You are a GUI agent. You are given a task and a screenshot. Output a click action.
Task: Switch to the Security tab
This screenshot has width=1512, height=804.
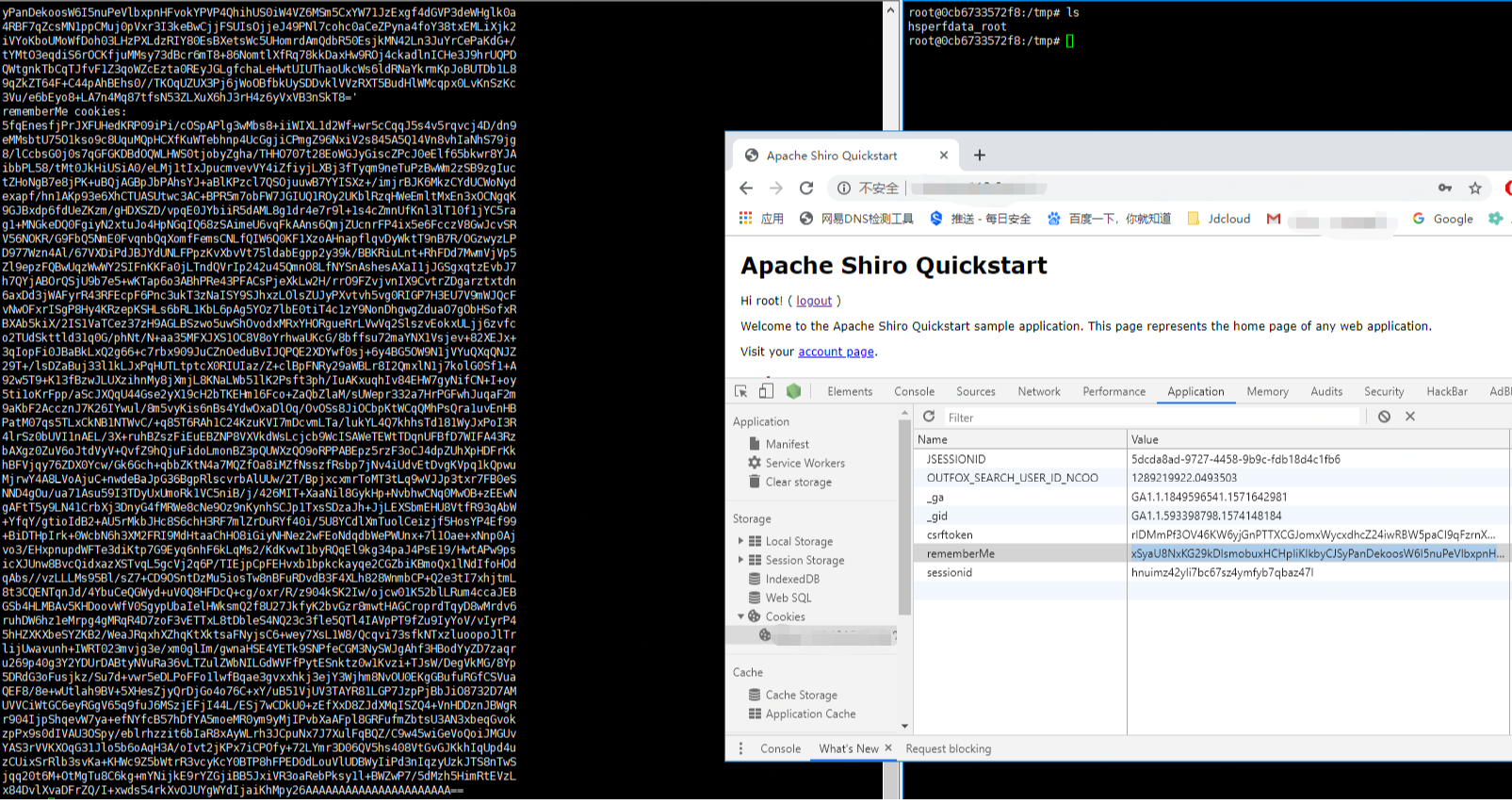[1384, 391]
